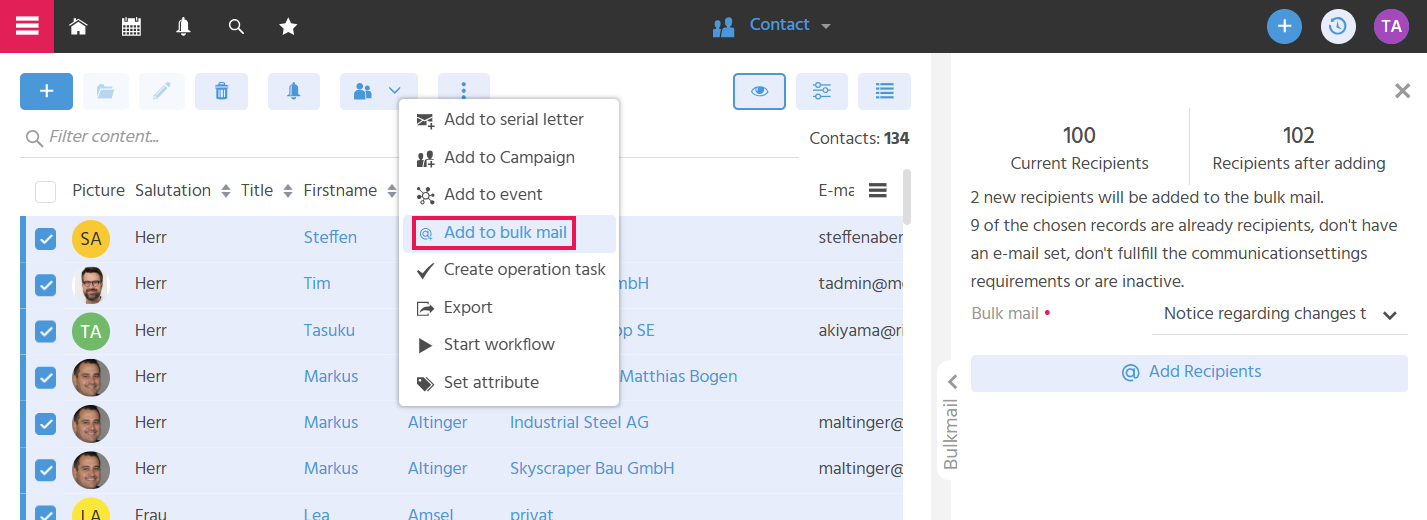Choose Add to Campaign
The height and width of the screenshot is (520, 1427).
point(509,158)
